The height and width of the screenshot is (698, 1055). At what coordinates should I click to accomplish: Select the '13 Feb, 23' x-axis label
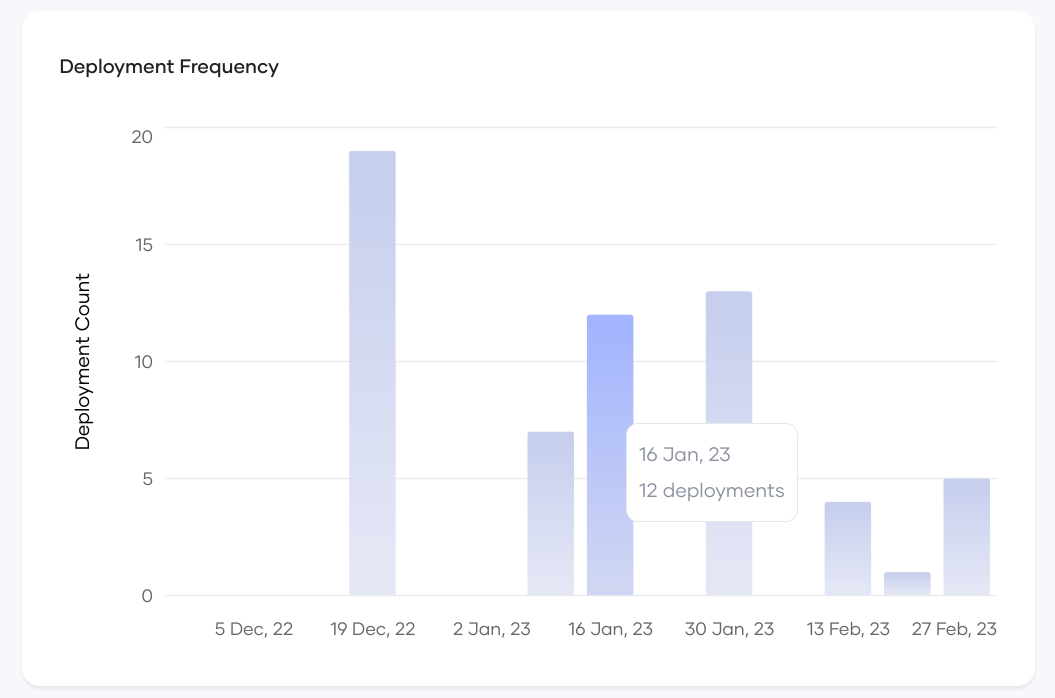click(848, 629)
